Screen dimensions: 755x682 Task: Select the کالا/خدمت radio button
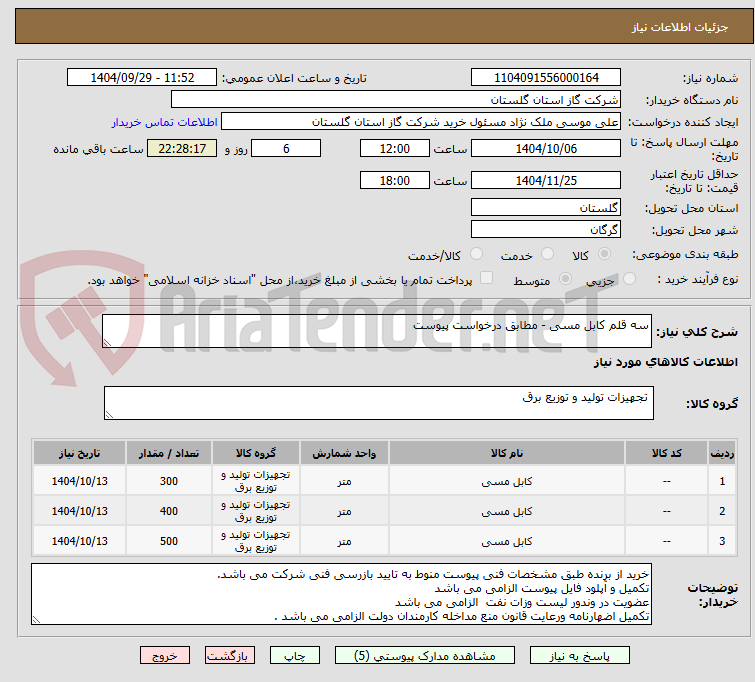tap(476, 254)
